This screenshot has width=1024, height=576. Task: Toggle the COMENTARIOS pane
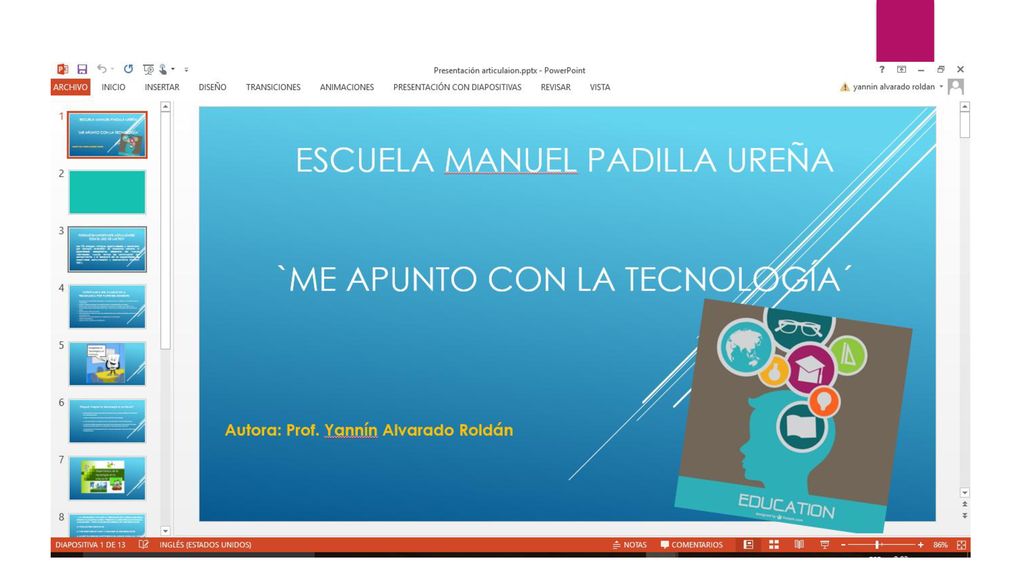[692, 545]
